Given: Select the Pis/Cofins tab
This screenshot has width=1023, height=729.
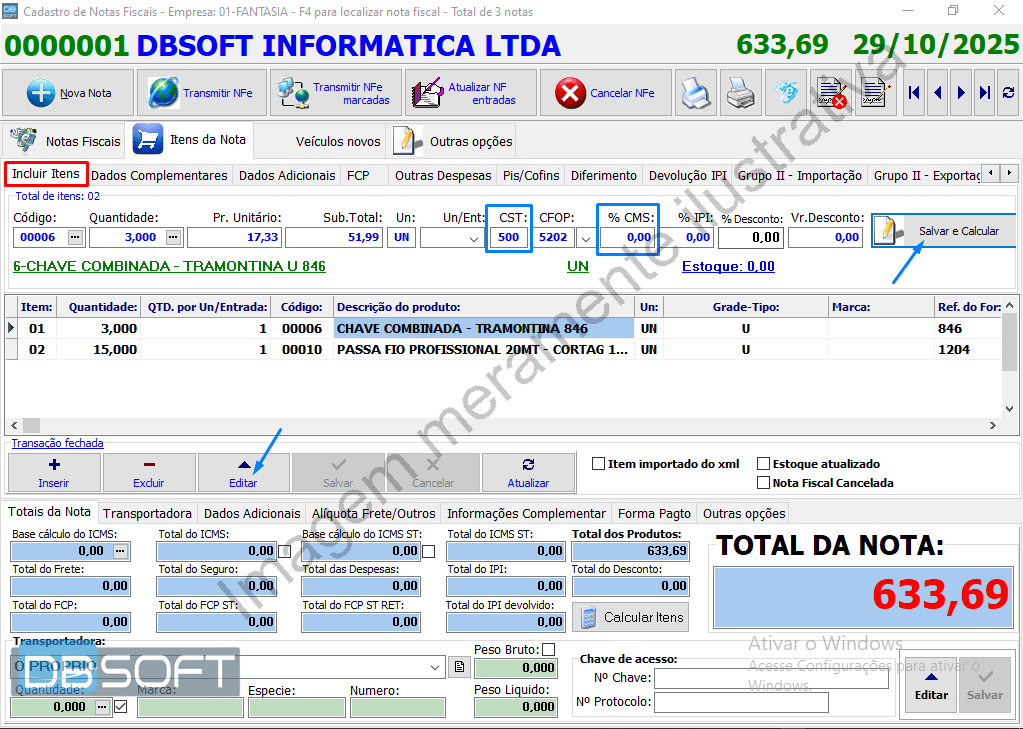Looking at the screenshot, I should click(x=530, y=174).
